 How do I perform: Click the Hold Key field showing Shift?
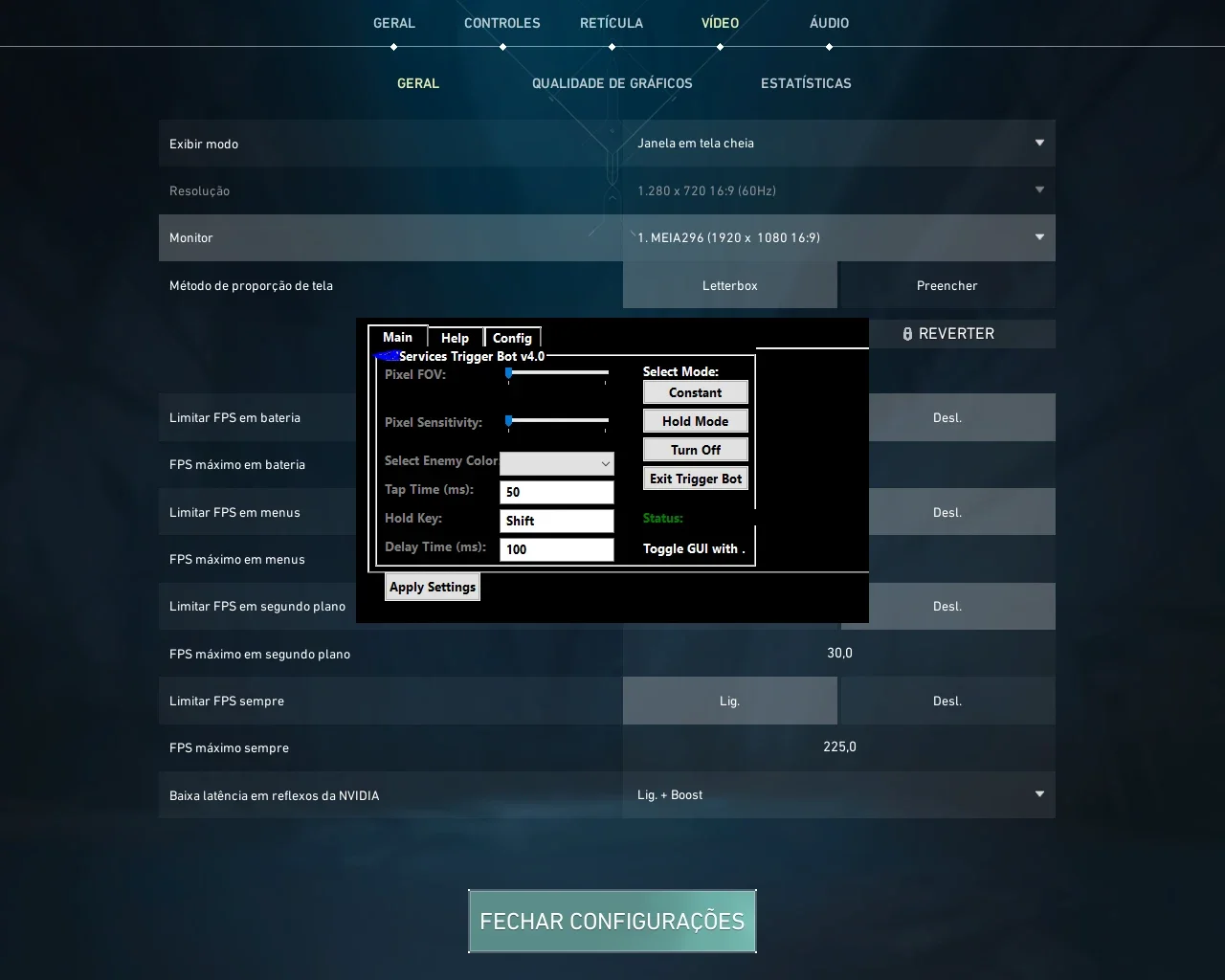(557, 521)
